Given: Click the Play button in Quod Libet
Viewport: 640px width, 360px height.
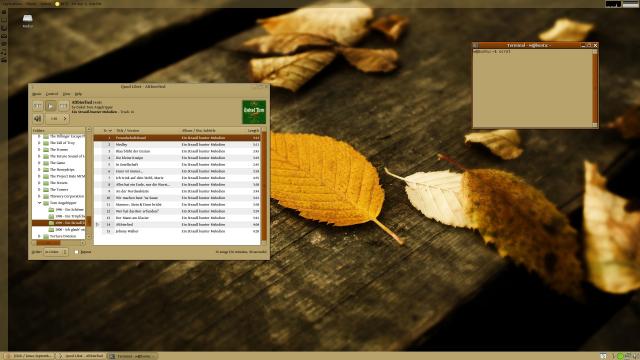Looking at the screenshot, I should [x=51, y=106].
